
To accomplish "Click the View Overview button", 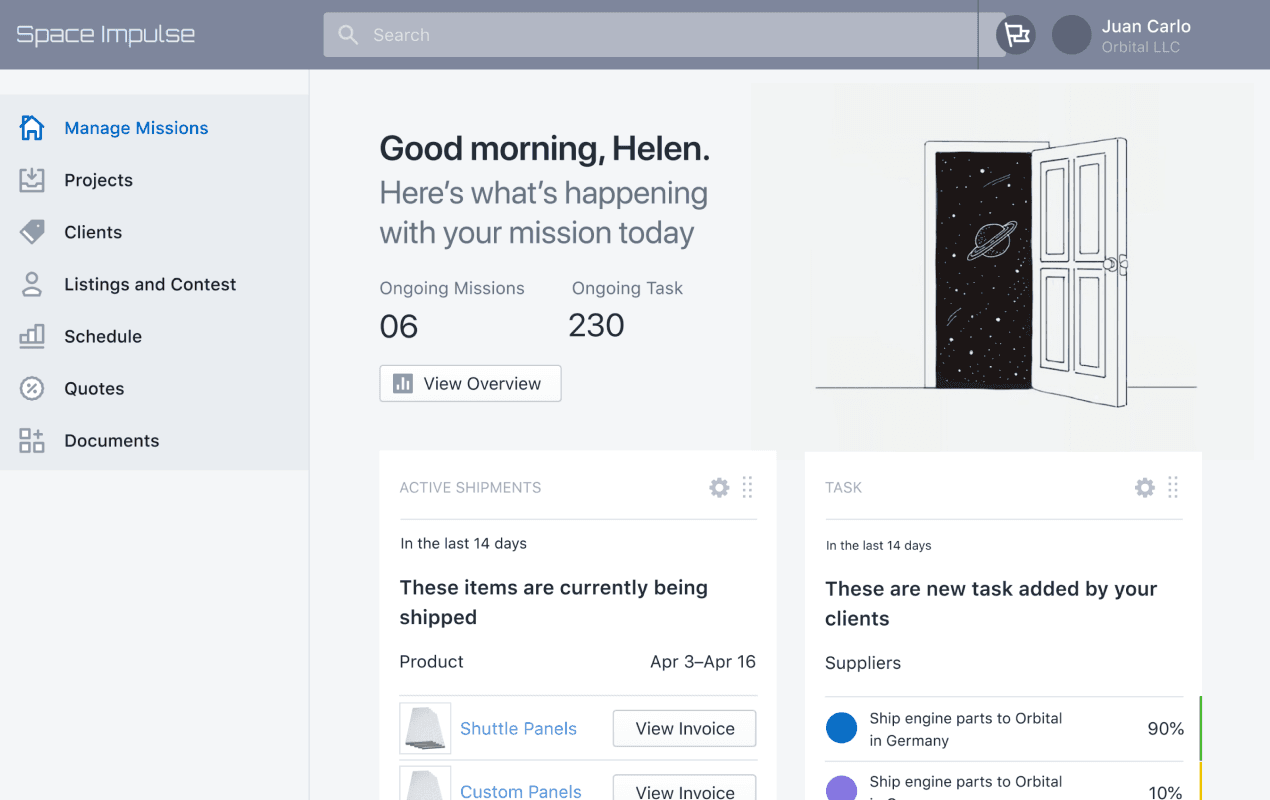I will [470, 384].
